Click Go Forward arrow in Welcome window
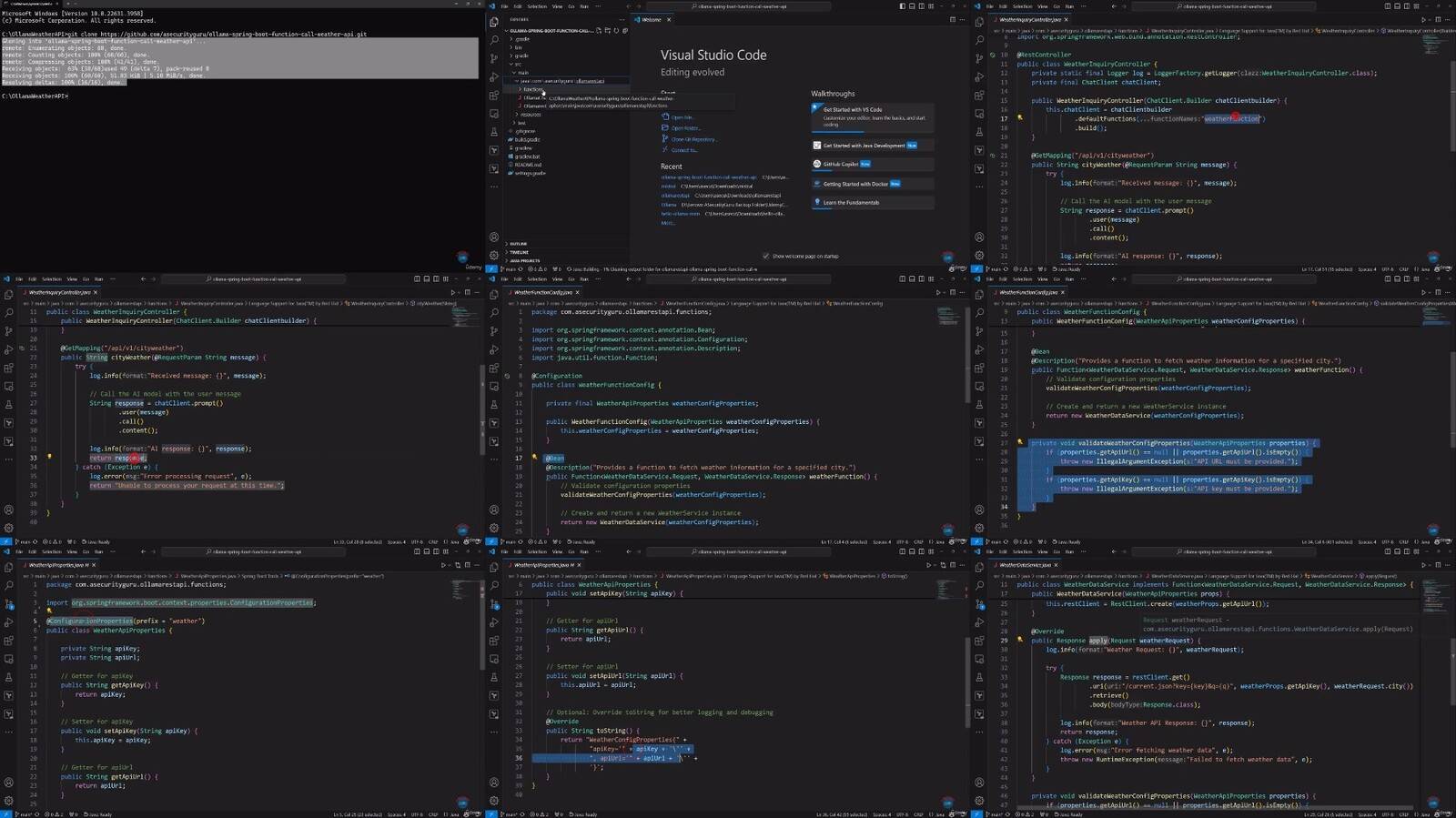The height and width of the screenshot is (818, 1456). click(x=639, y=6)
